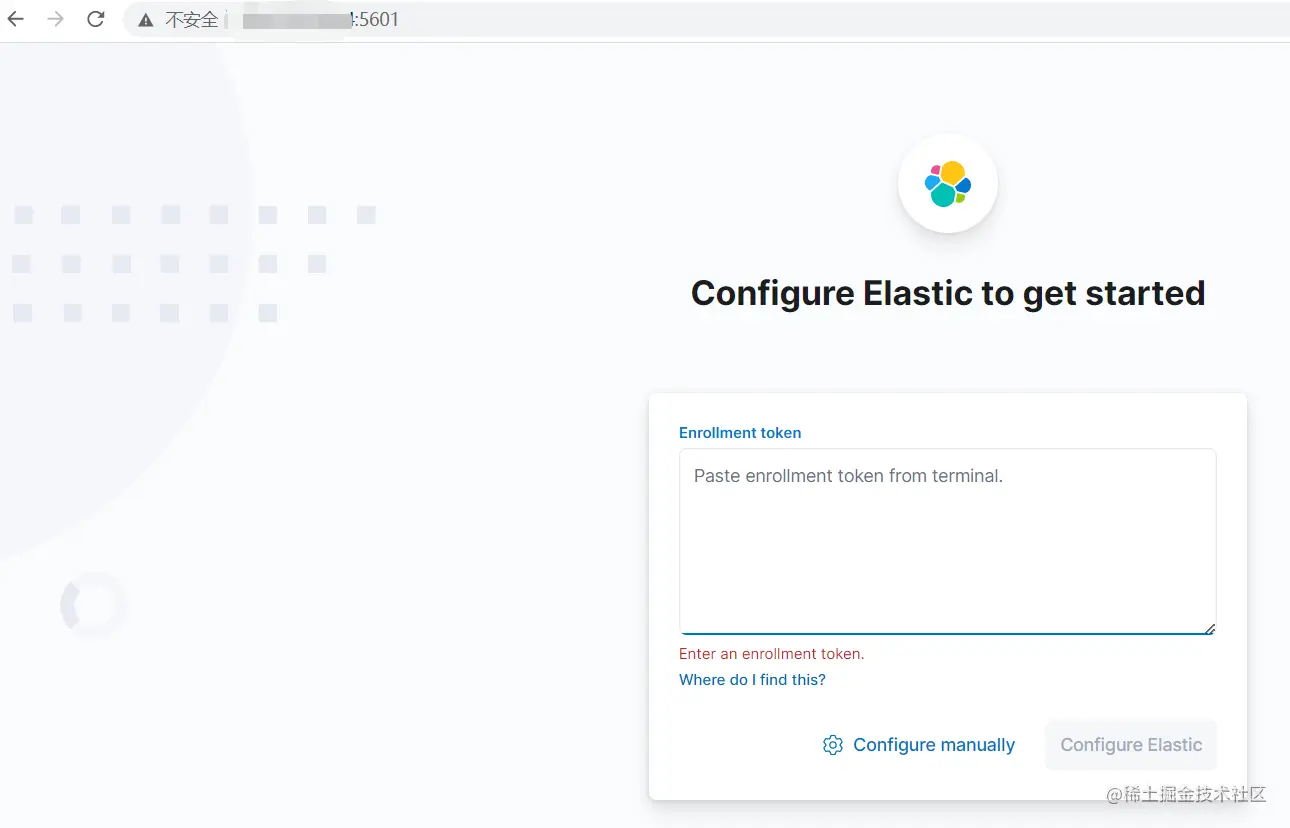Open the Where do I find this? link
This screenshot has width=1290, height=828.
(752, 680)
